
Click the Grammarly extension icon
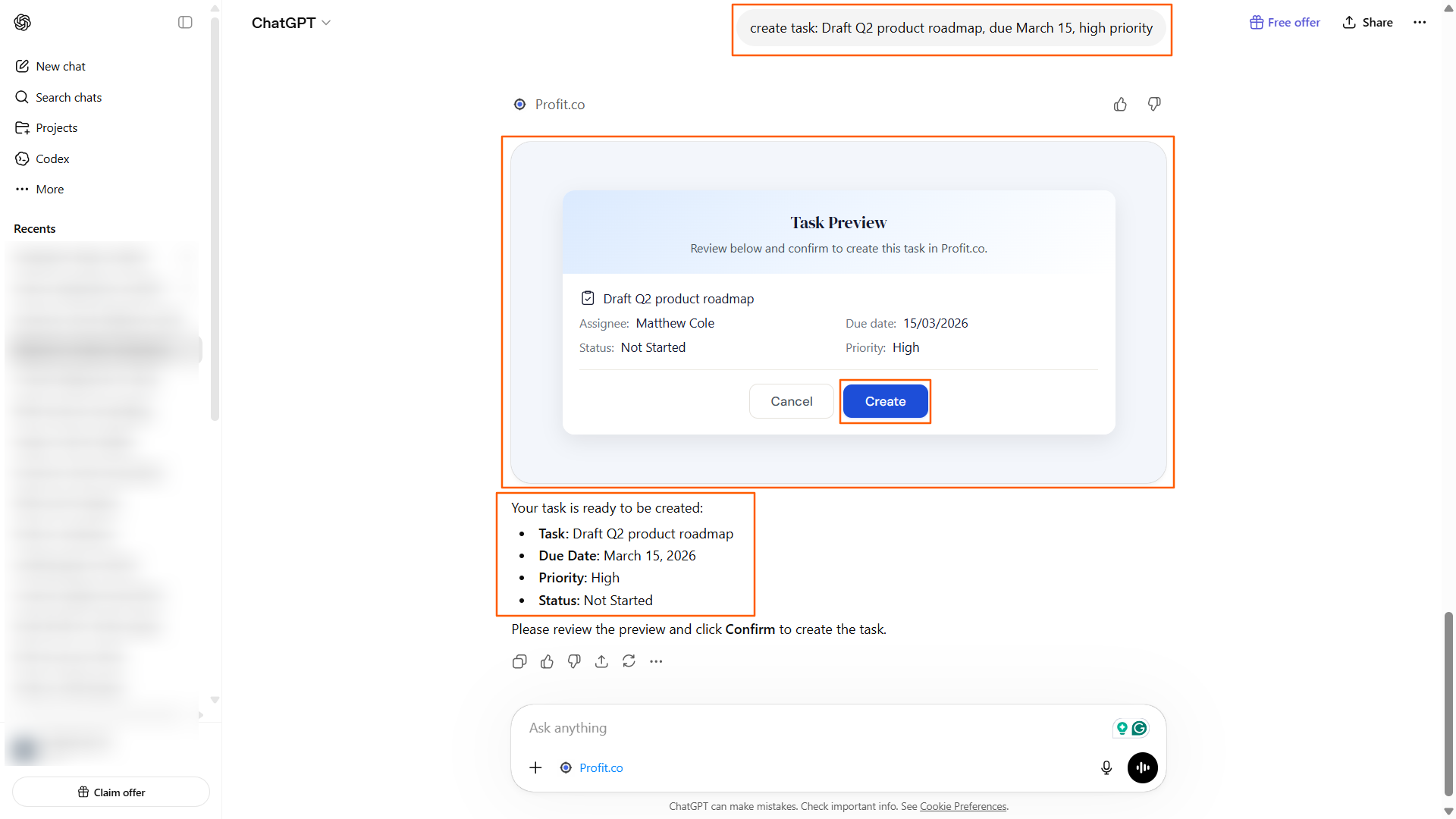1139,728
